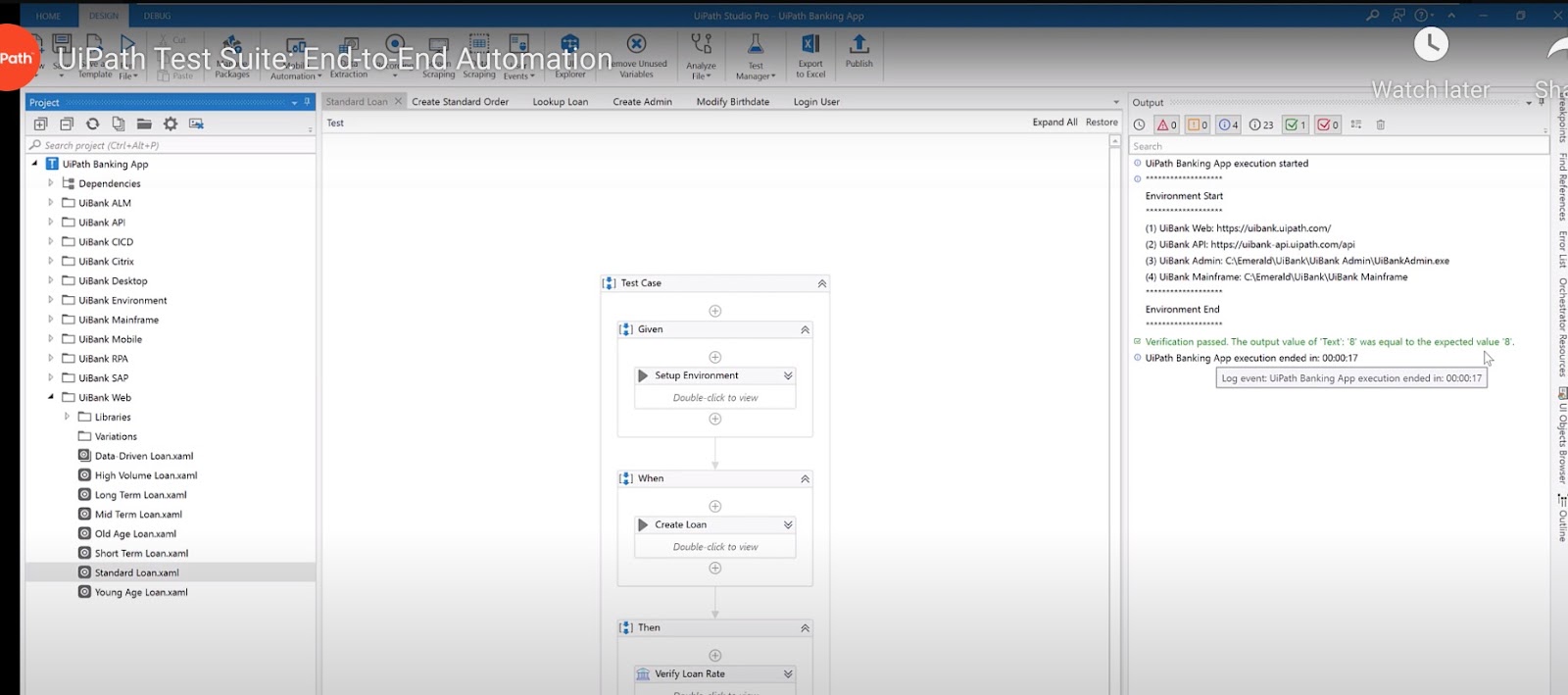The width and height of the screenshot is (1568, 695).
Task: Refresh the project tree
Action: click(92, 124)
